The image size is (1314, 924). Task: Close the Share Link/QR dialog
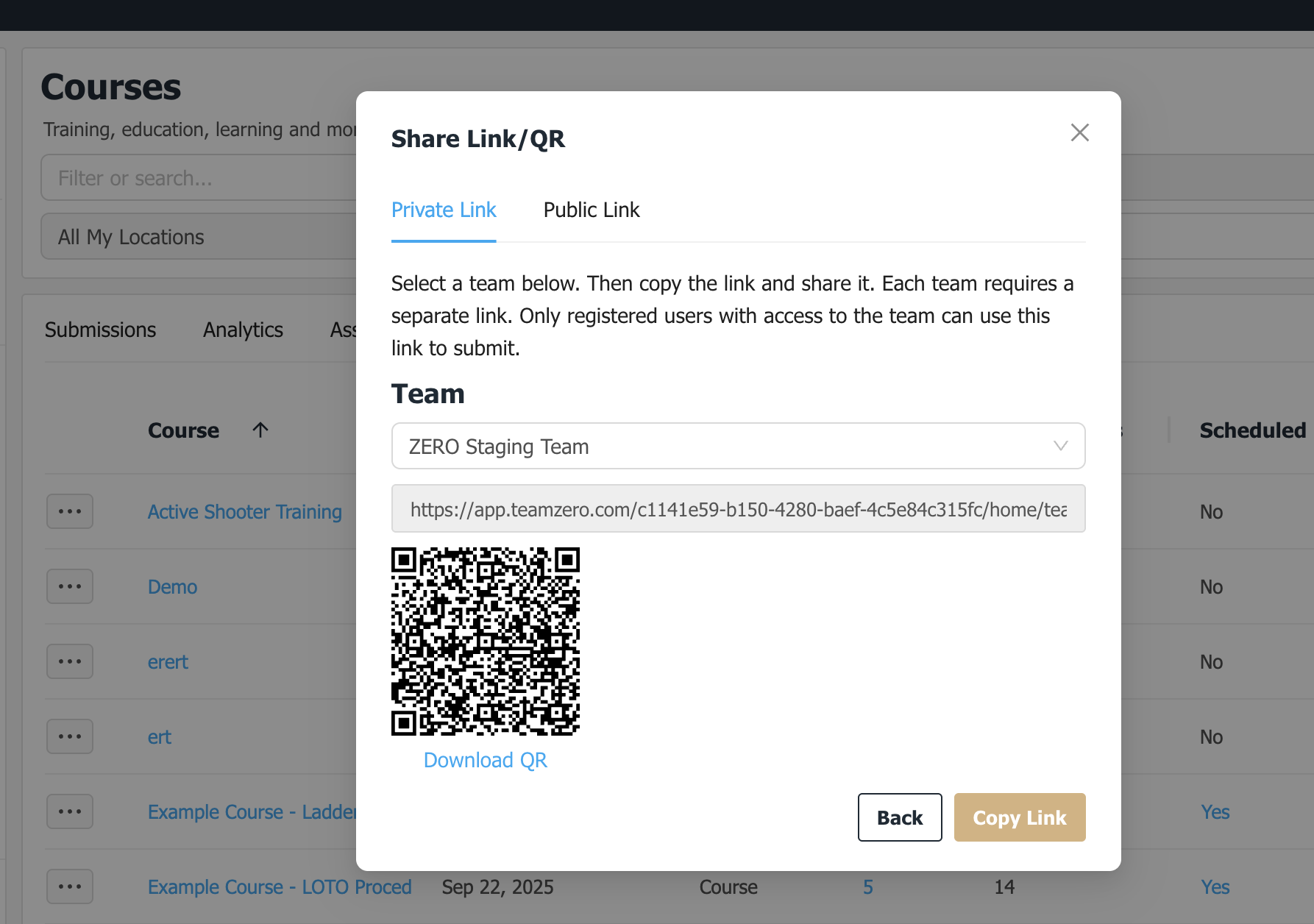1079,132
